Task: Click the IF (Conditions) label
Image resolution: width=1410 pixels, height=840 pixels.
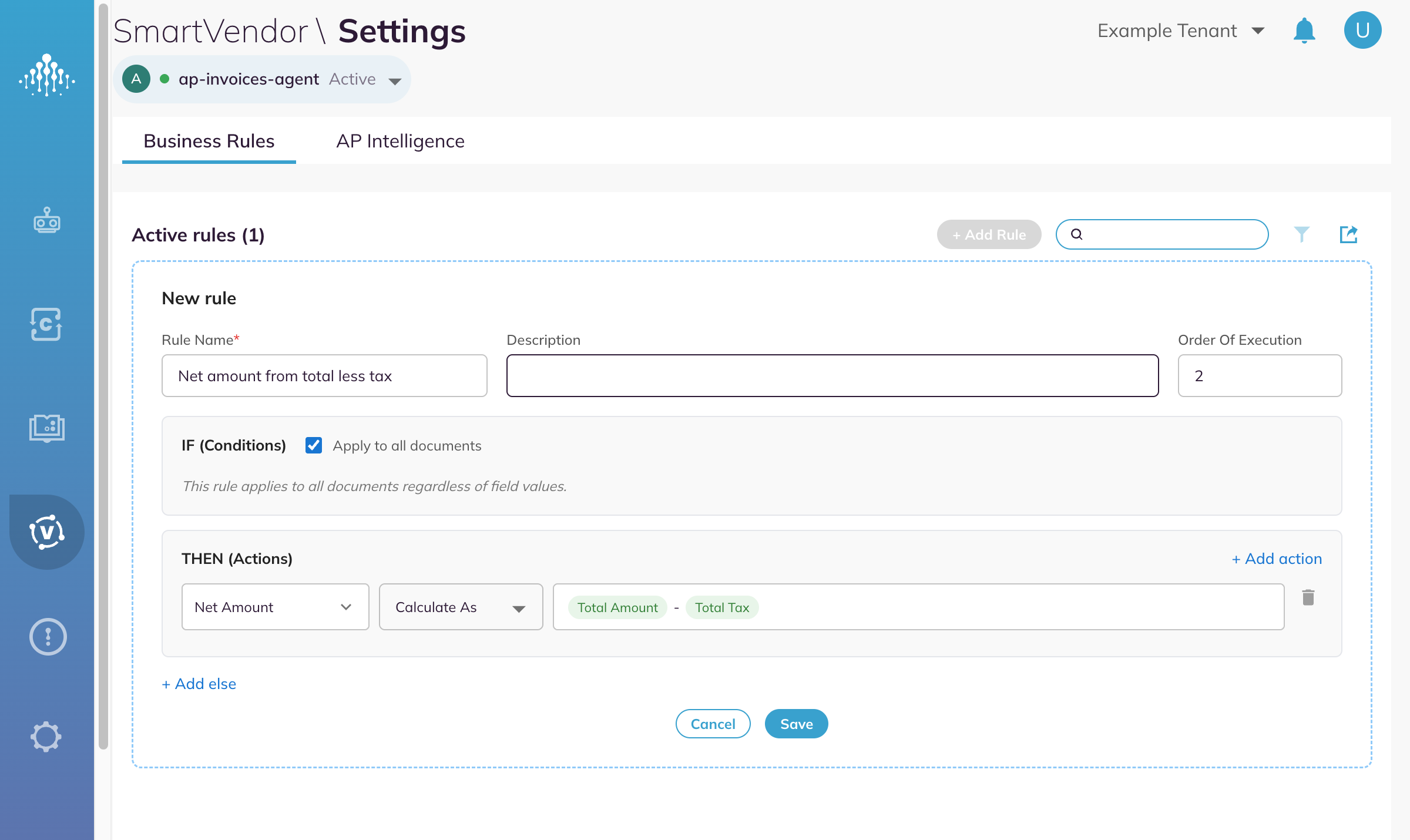Action: coord(234,445)
